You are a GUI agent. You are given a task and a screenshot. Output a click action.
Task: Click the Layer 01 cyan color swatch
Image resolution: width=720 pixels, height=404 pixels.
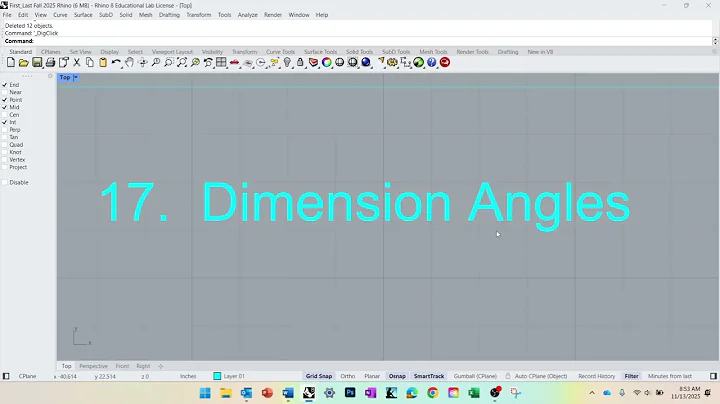click(217, 376)
